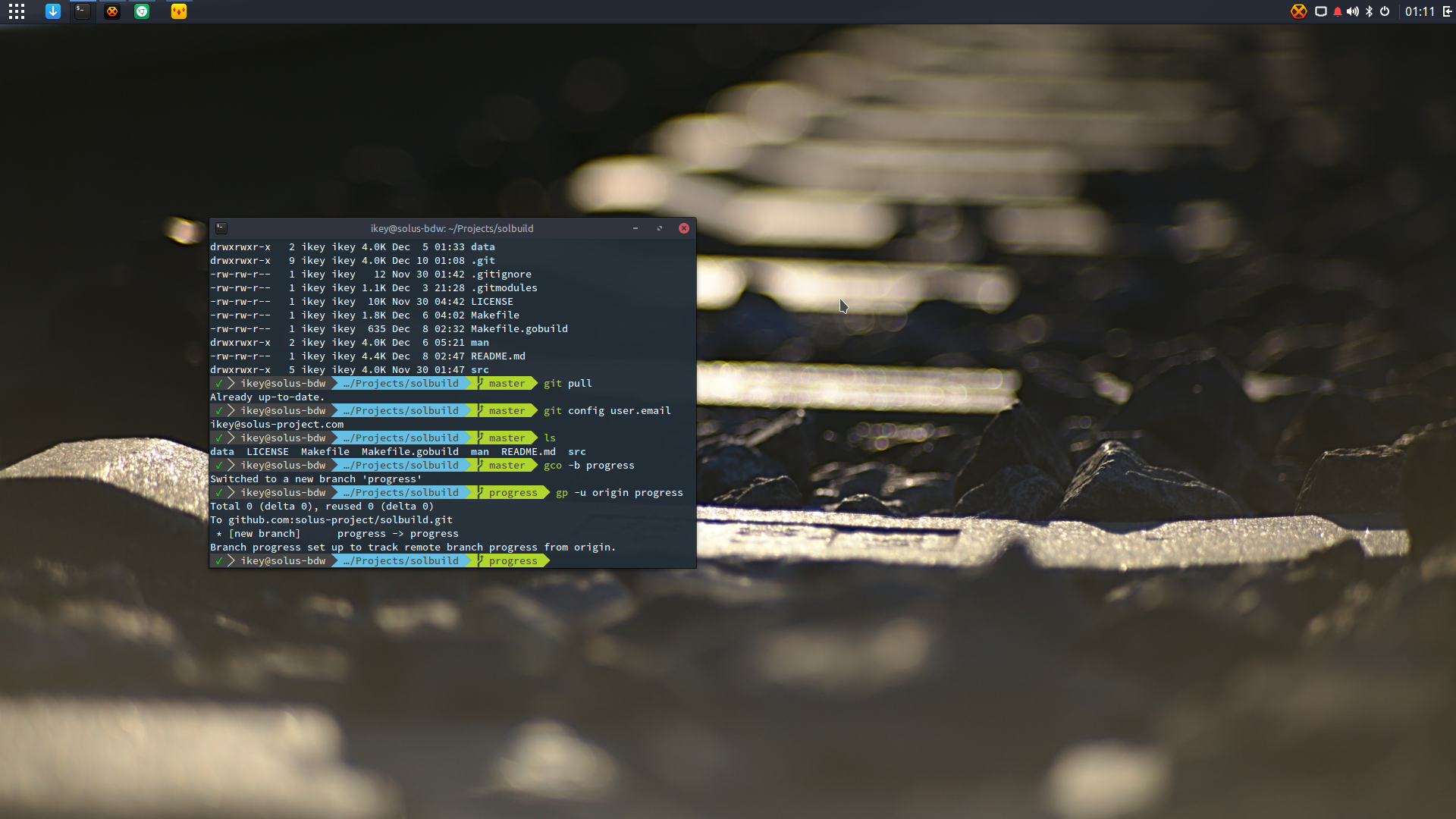
Task: Click 'Branch progress set up to track' line
Action: tap(413, 548)
